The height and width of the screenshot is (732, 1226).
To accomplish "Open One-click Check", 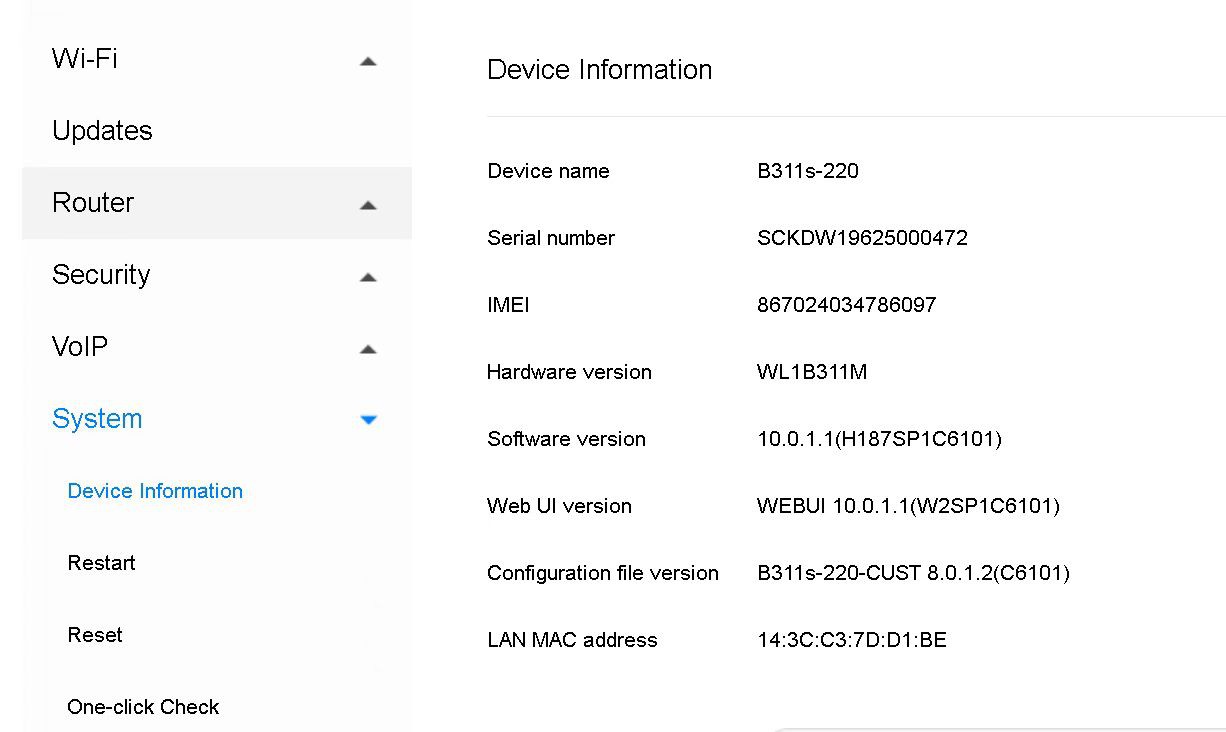I will click(143, 706).
